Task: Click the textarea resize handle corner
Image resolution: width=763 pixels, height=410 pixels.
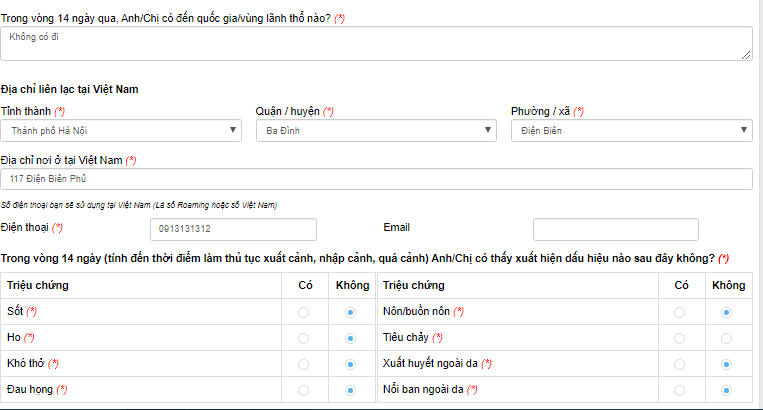Action: 746,55
